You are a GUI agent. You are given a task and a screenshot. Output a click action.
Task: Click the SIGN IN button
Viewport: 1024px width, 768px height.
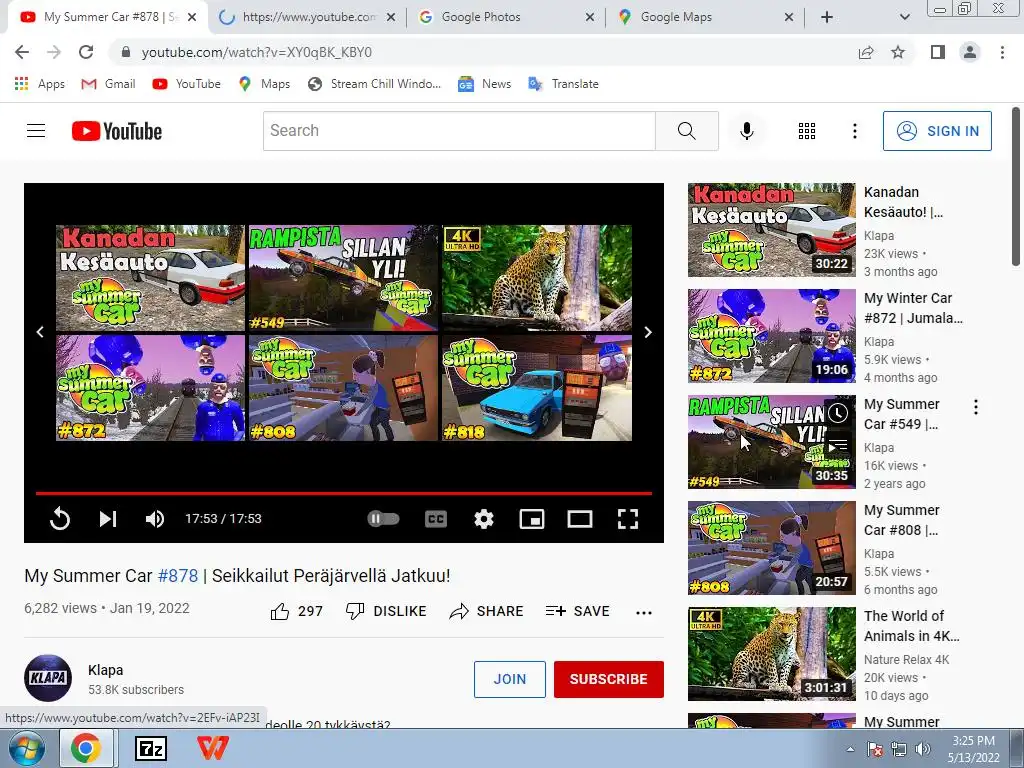tap(937, 131)
